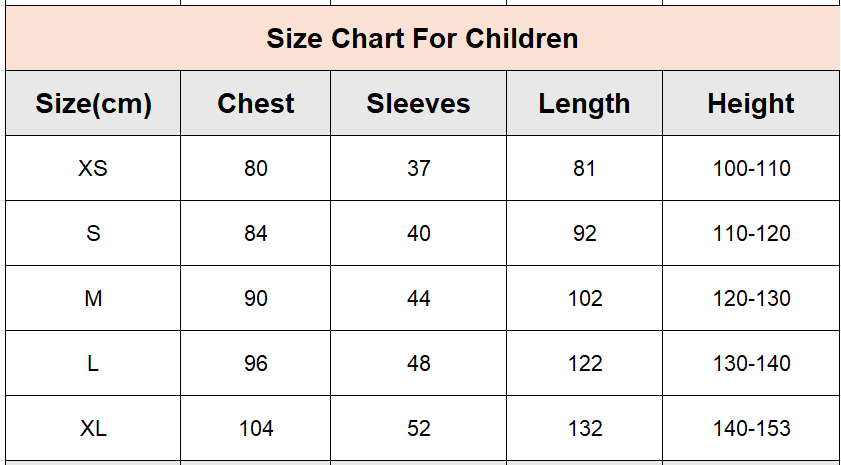
Task: Select the S size row label
Action: [x=93, y=233]
